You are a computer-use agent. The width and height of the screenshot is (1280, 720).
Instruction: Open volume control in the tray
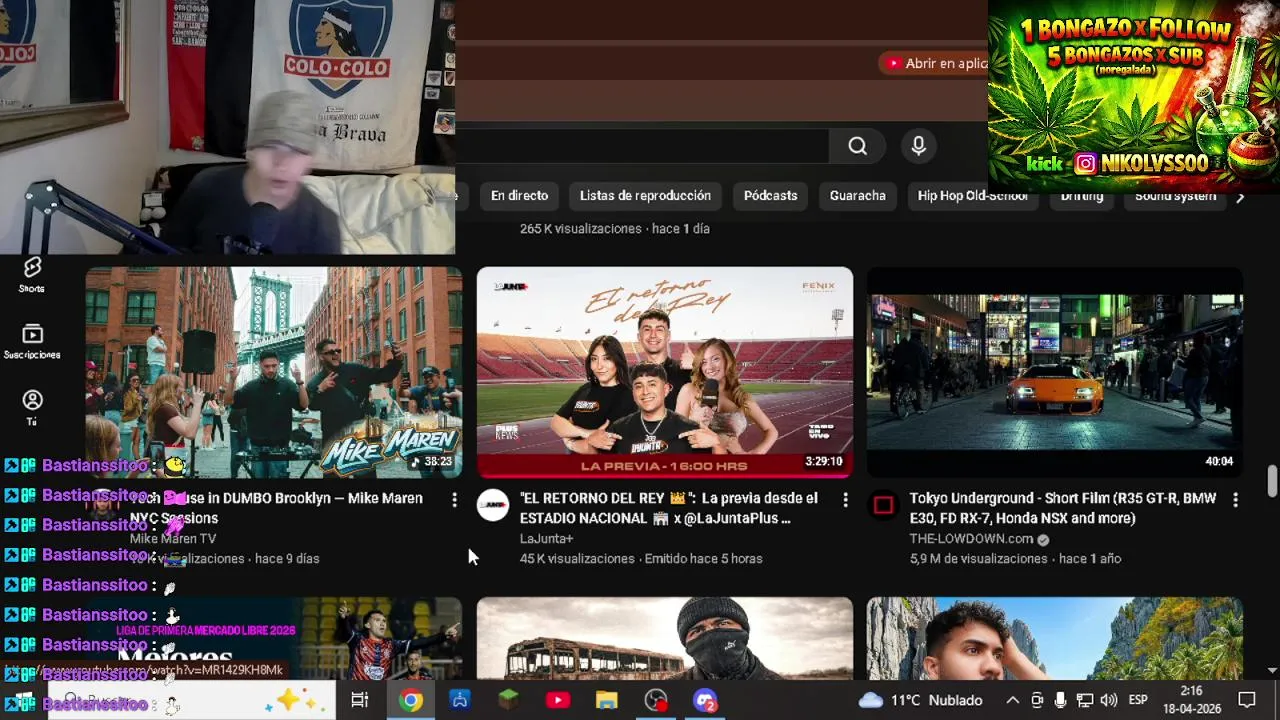point(1109,700)
